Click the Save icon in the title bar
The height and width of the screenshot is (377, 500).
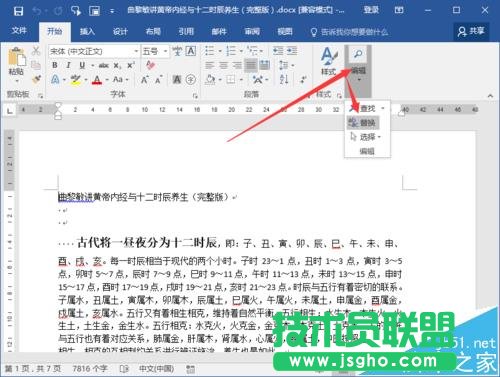(x=18, y=11)
